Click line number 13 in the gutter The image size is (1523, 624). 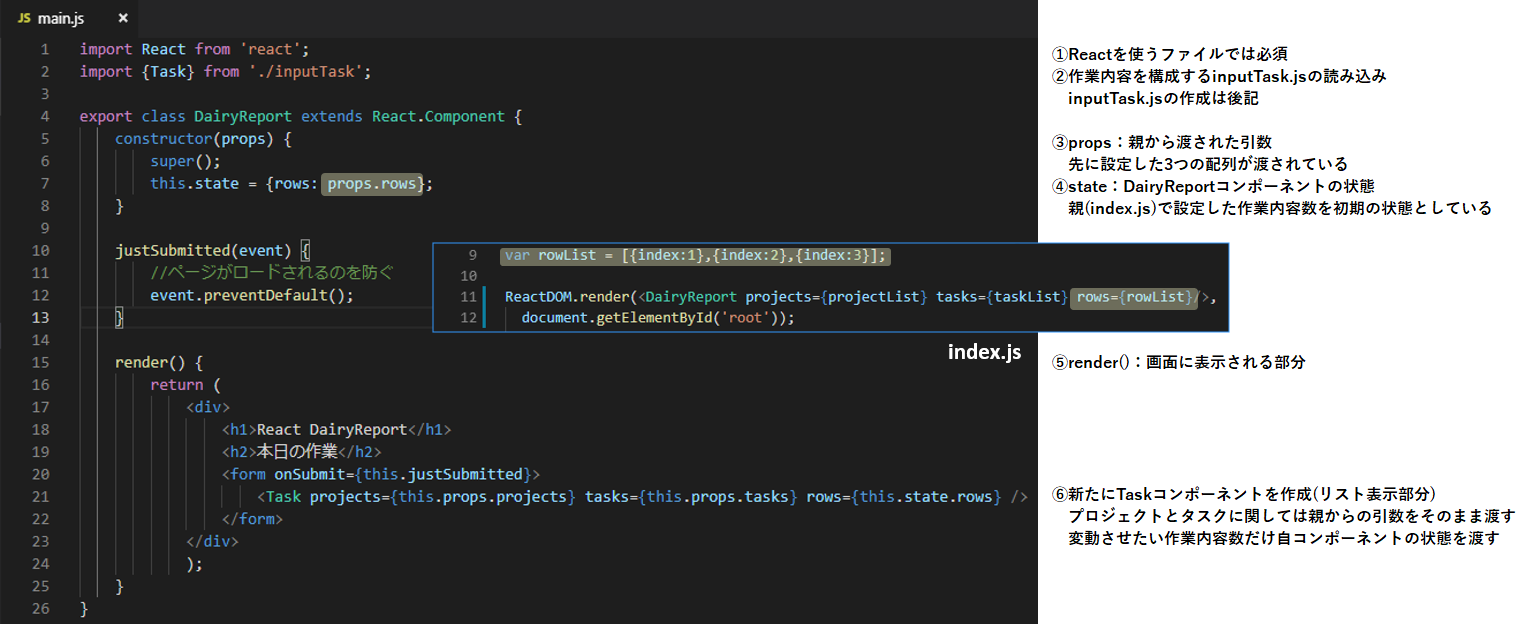(x=40, y=317)
